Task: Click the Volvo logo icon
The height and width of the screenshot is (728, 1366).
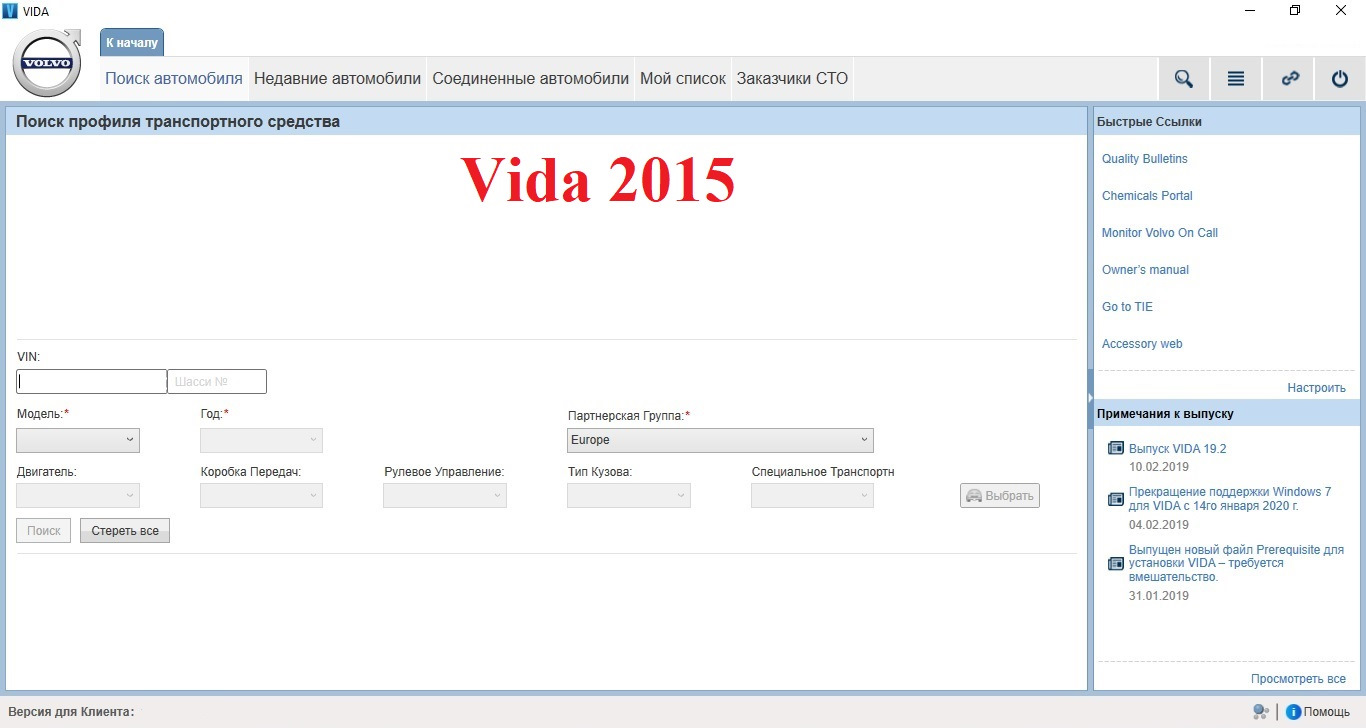Action: click(46, 63)
